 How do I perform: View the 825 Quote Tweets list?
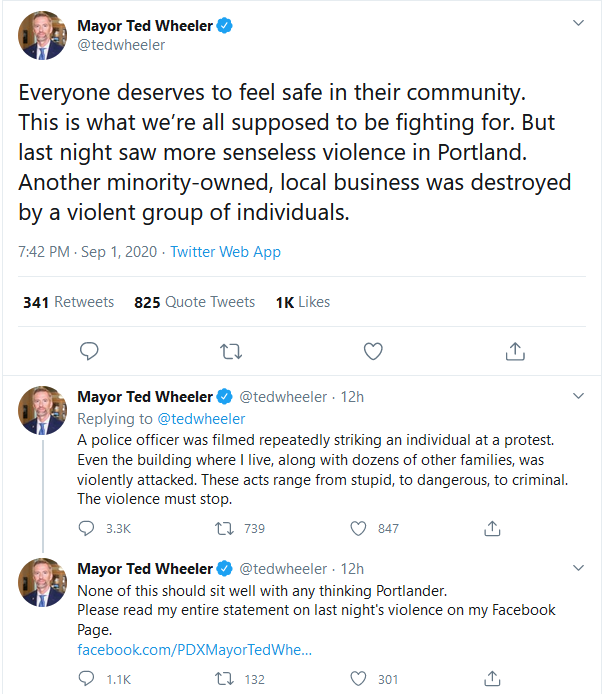(195, 302)
